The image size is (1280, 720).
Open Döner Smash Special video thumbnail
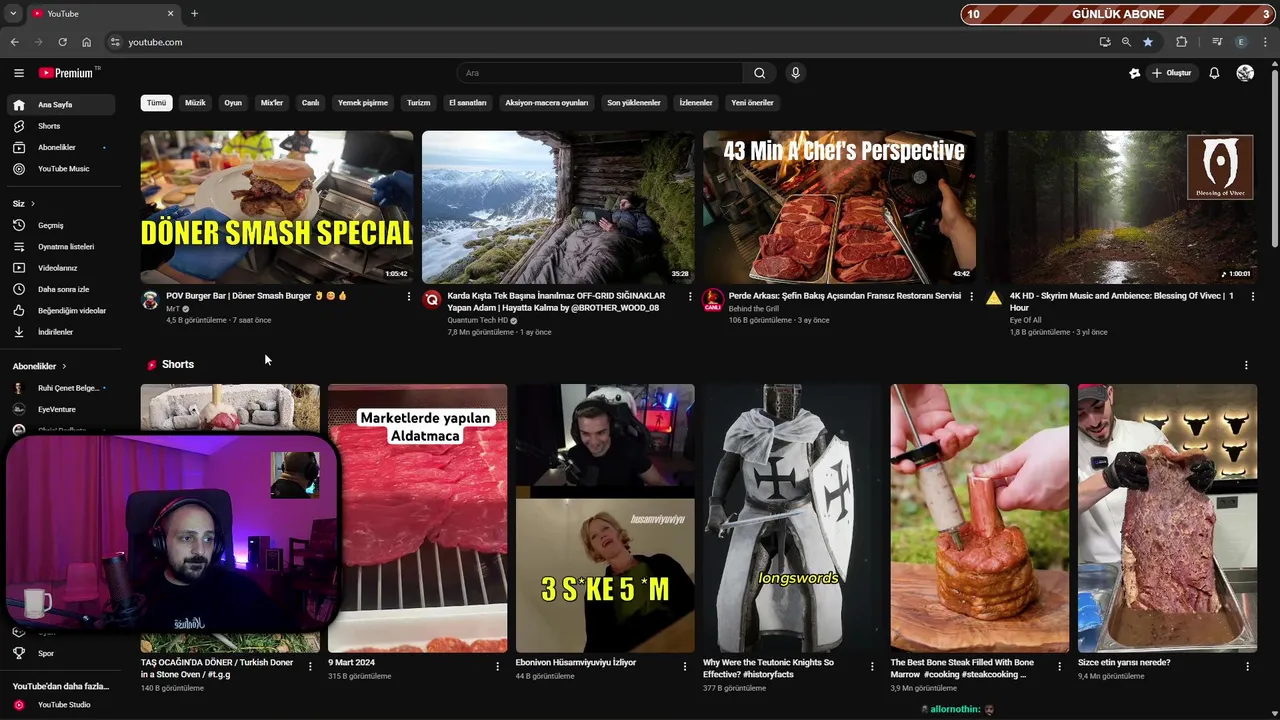click(x=277, y=207)
